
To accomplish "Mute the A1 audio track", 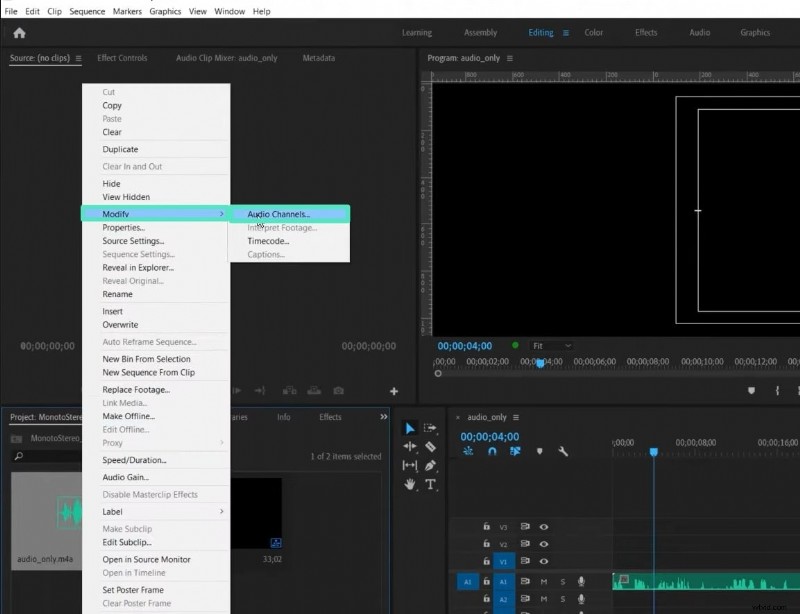I will (544, 581).
